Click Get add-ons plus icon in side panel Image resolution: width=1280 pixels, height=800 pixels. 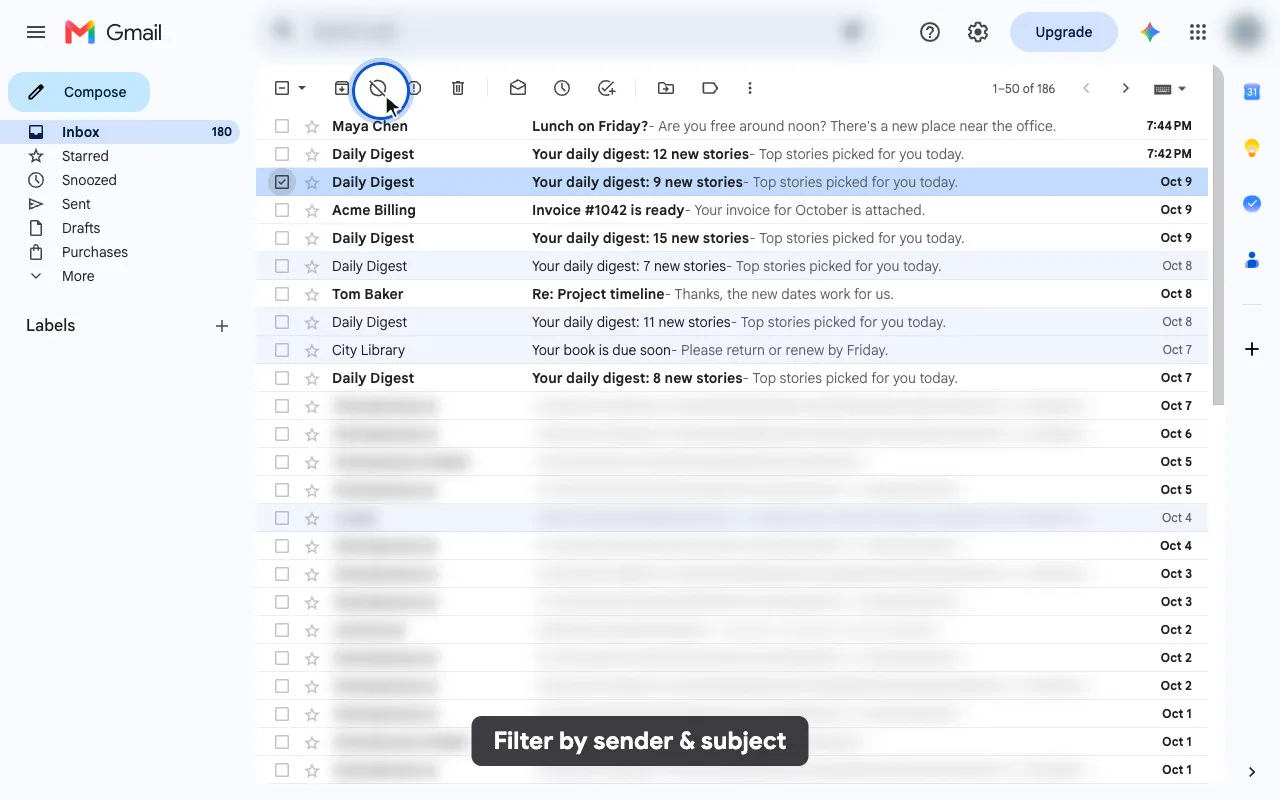click(1252, 349)
